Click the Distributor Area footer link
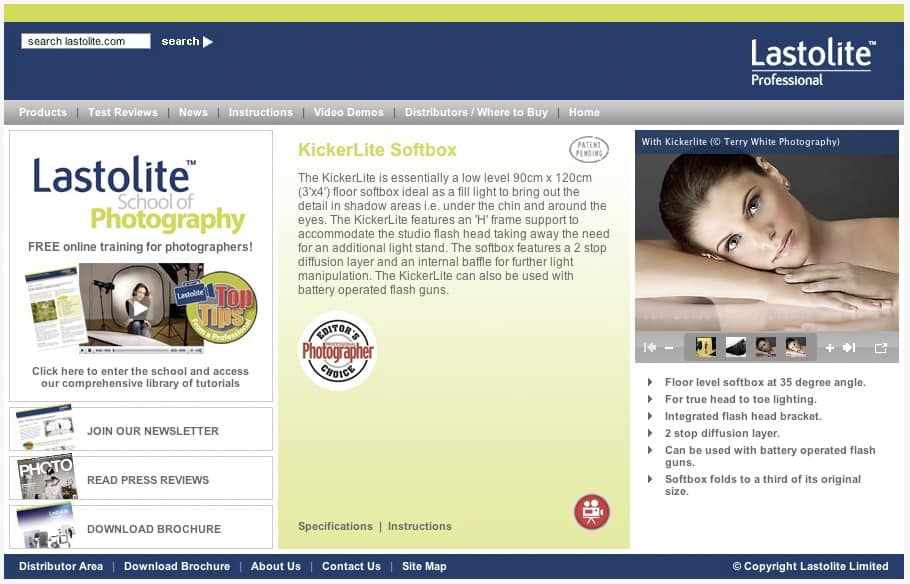 61,566
